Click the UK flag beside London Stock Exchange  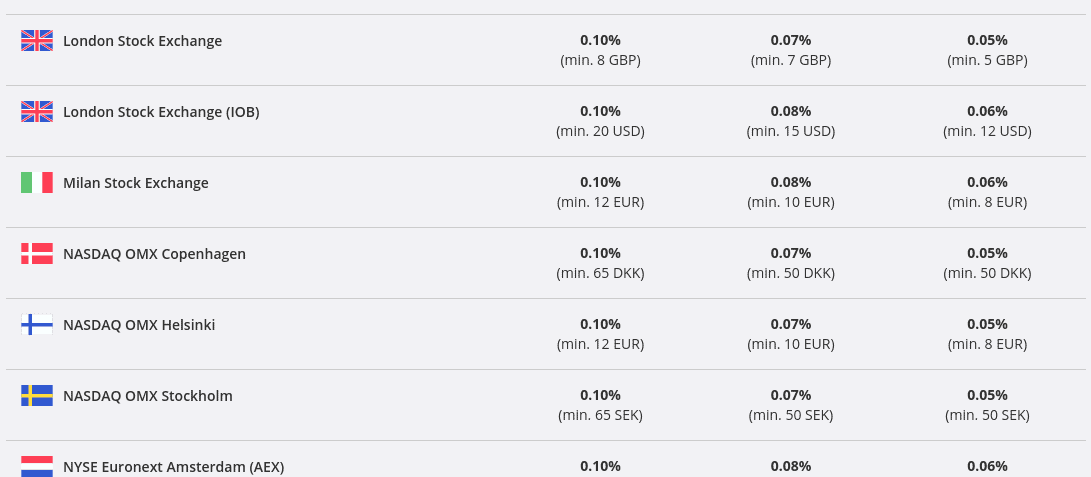coord(37,40)
